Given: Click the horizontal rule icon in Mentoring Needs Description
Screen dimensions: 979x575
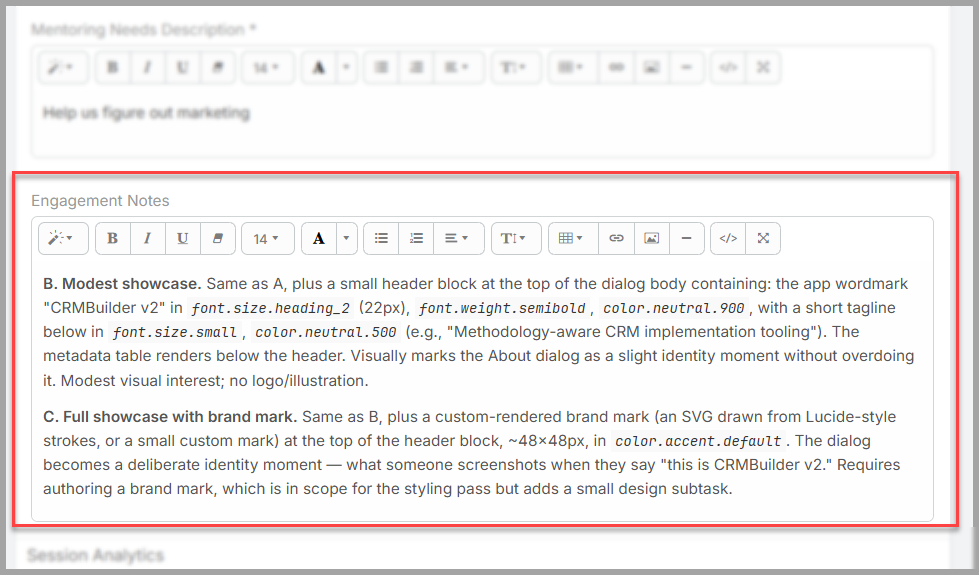Looking at the screenshot, I should tap(686, 67).
